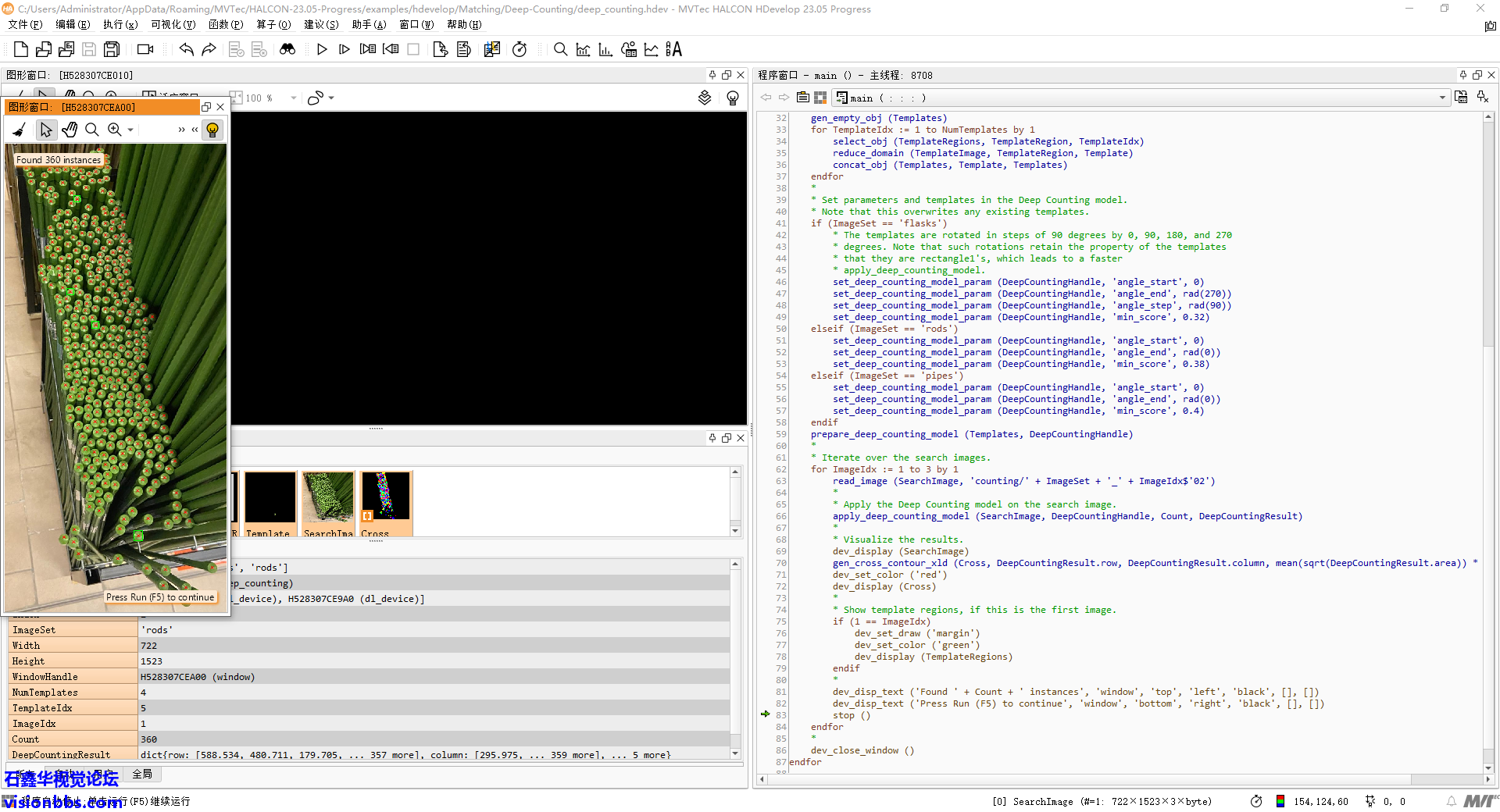Open the 文件(F) menu
The height and width of the screenshot is (812, 1500).
(25, 25)
